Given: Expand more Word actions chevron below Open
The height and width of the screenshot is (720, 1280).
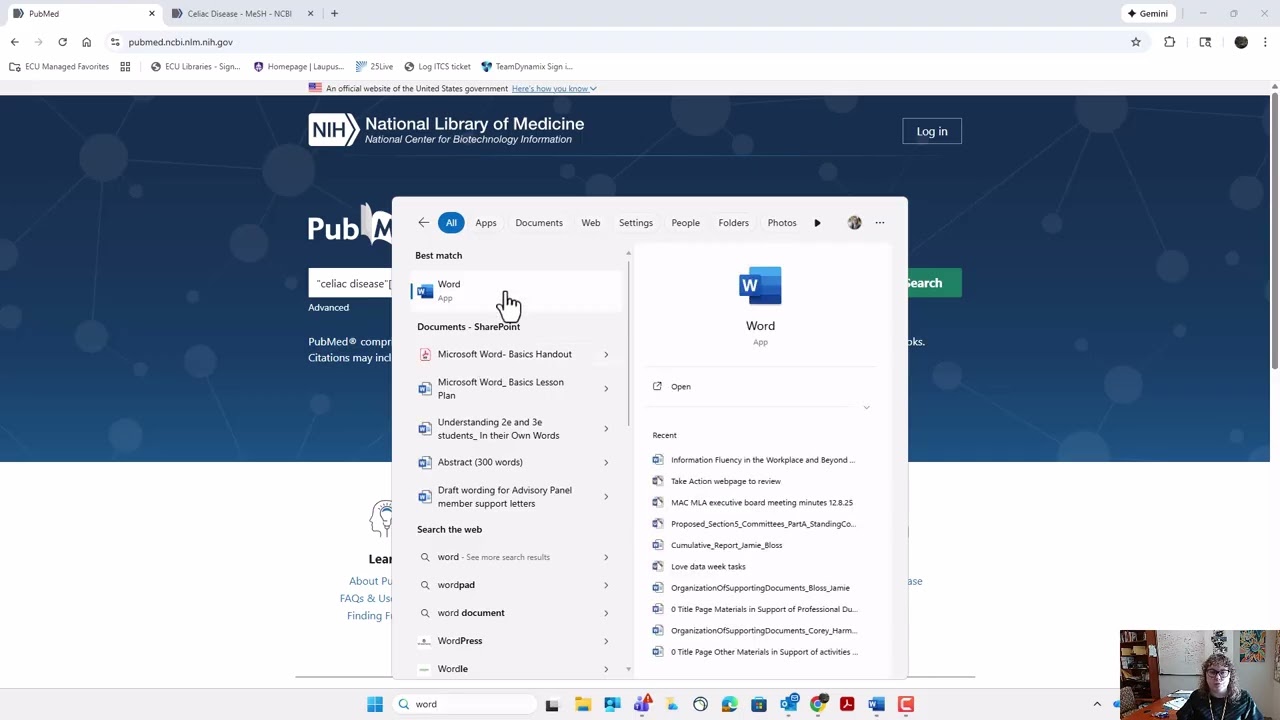Looking at the screenshot, I should (x=866, y=408).
